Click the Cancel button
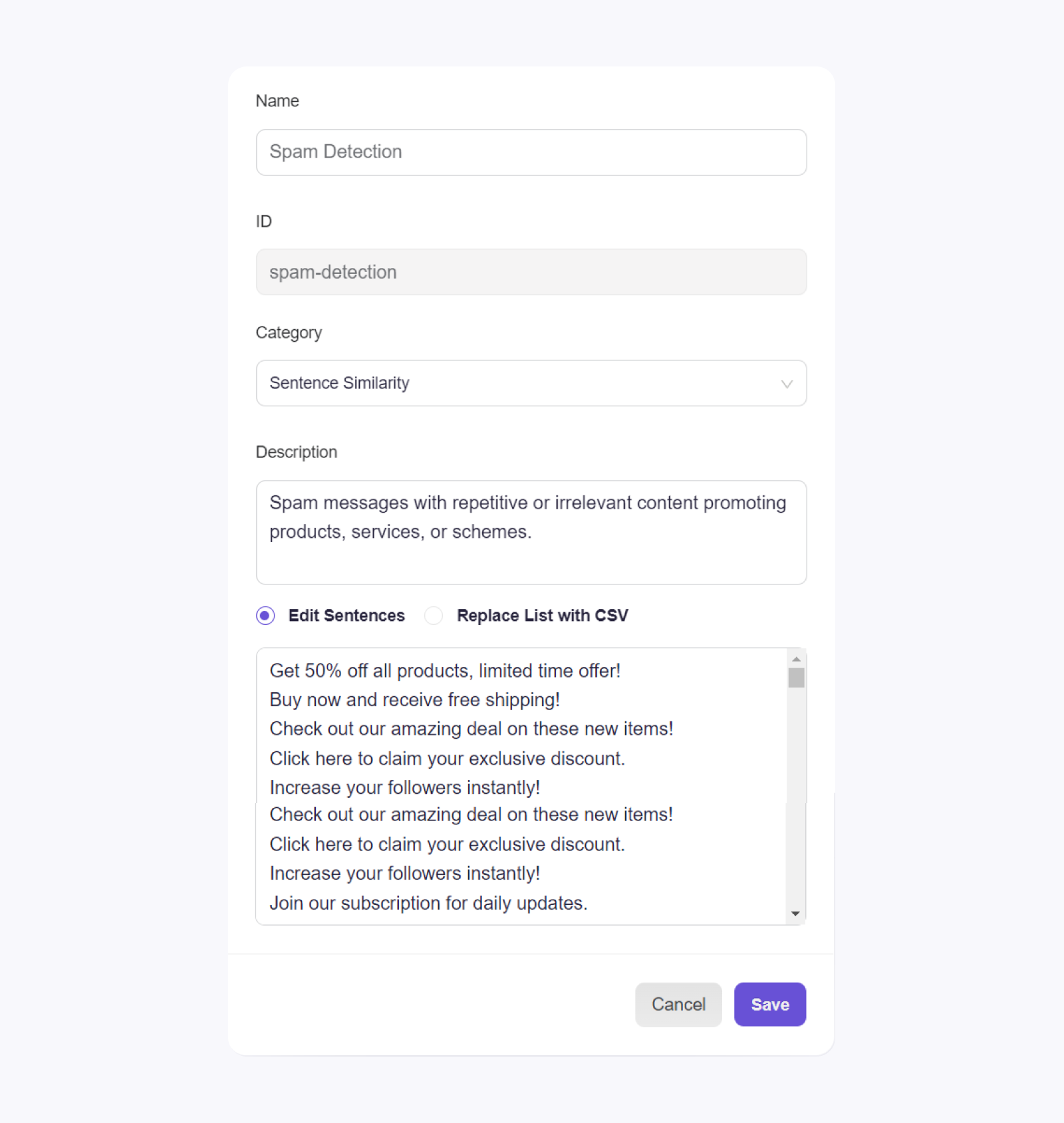Screen dimensions: 1064x1123 [678, 1005]
